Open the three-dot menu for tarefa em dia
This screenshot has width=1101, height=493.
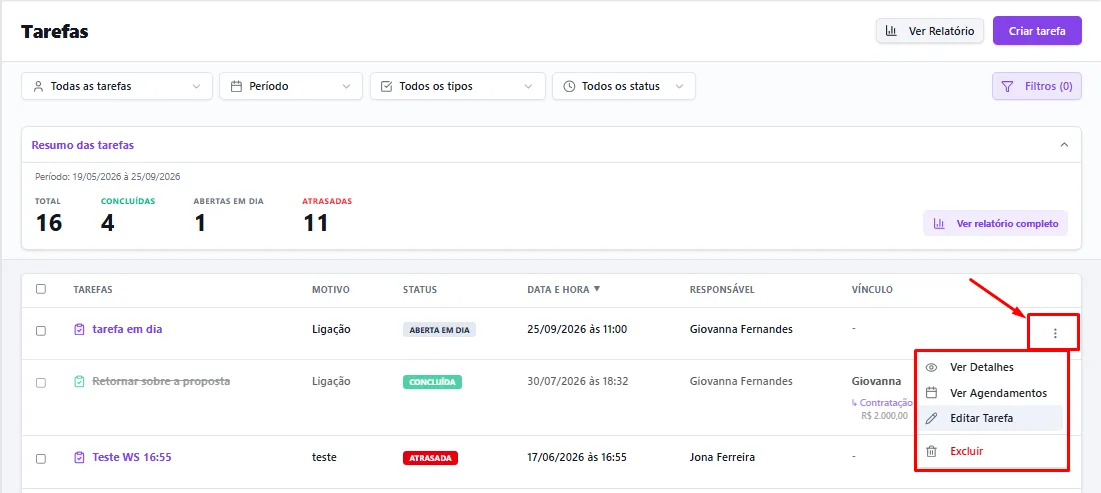tap(1055, 334)
